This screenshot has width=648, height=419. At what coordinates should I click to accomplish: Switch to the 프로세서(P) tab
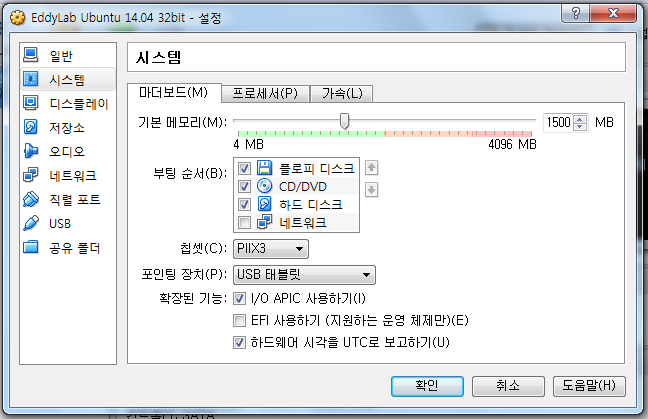pyautogui.click(x=265, y=93)
